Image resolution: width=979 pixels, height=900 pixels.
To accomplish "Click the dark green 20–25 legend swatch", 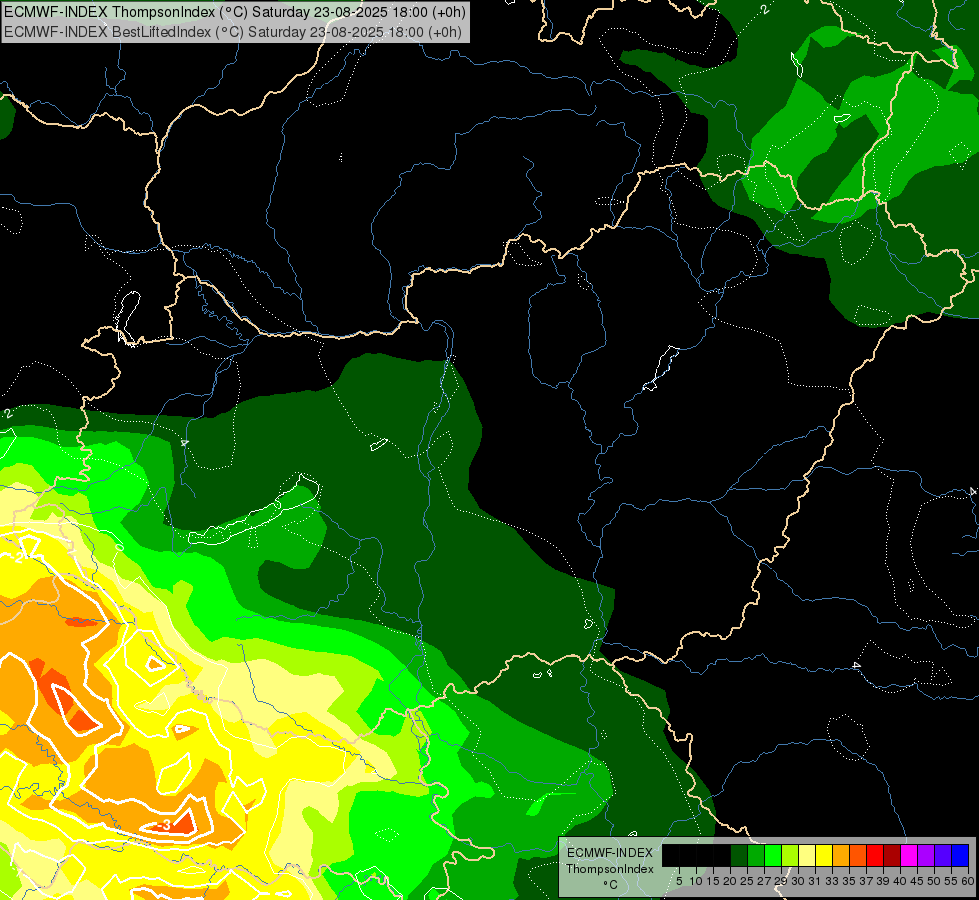I will coord(739,855).
